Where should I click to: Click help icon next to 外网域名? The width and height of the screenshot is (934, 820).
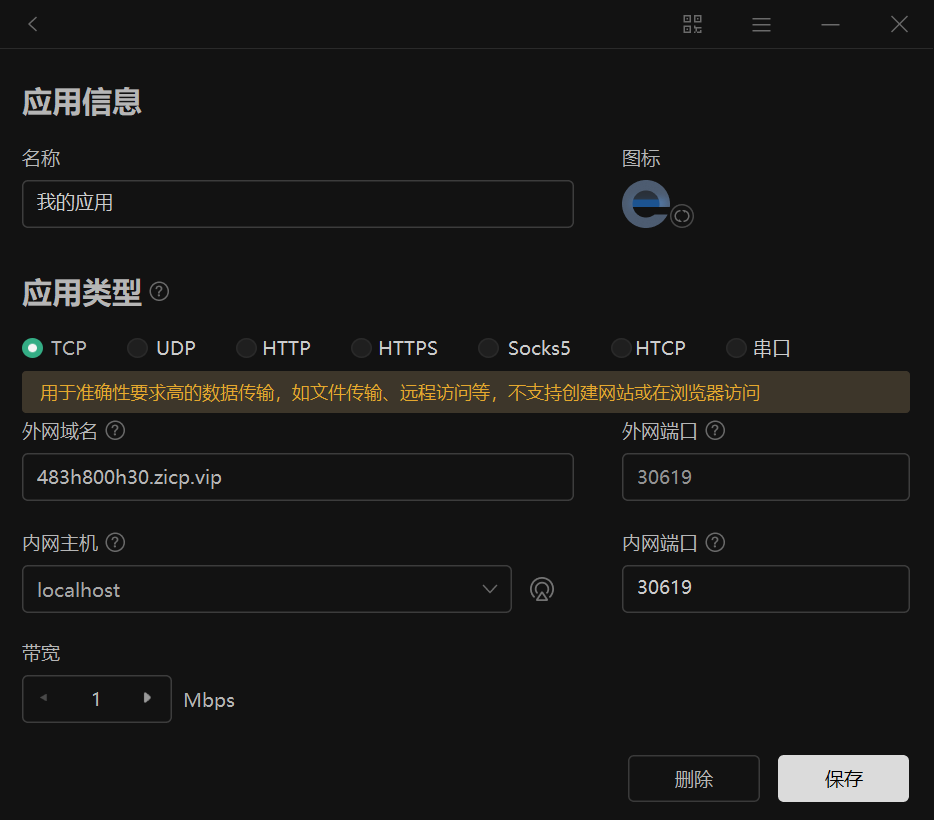(115, 431)
